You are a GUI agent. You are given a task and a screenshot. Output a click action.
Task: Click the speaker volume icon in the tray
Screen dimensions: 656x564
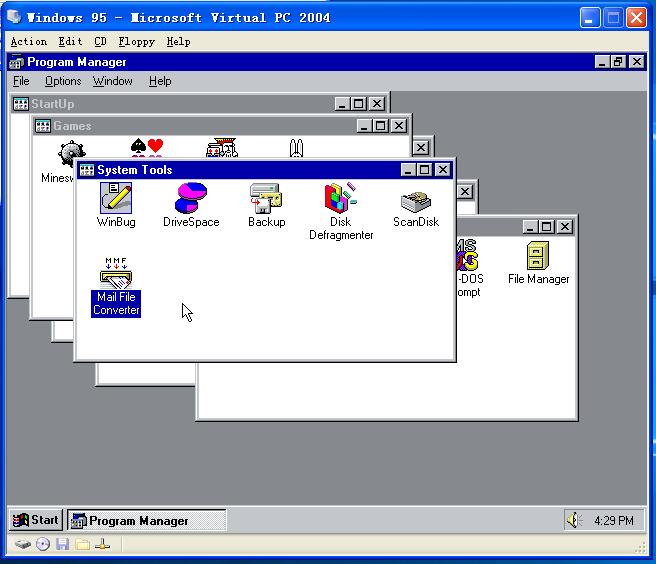(574, 520)
